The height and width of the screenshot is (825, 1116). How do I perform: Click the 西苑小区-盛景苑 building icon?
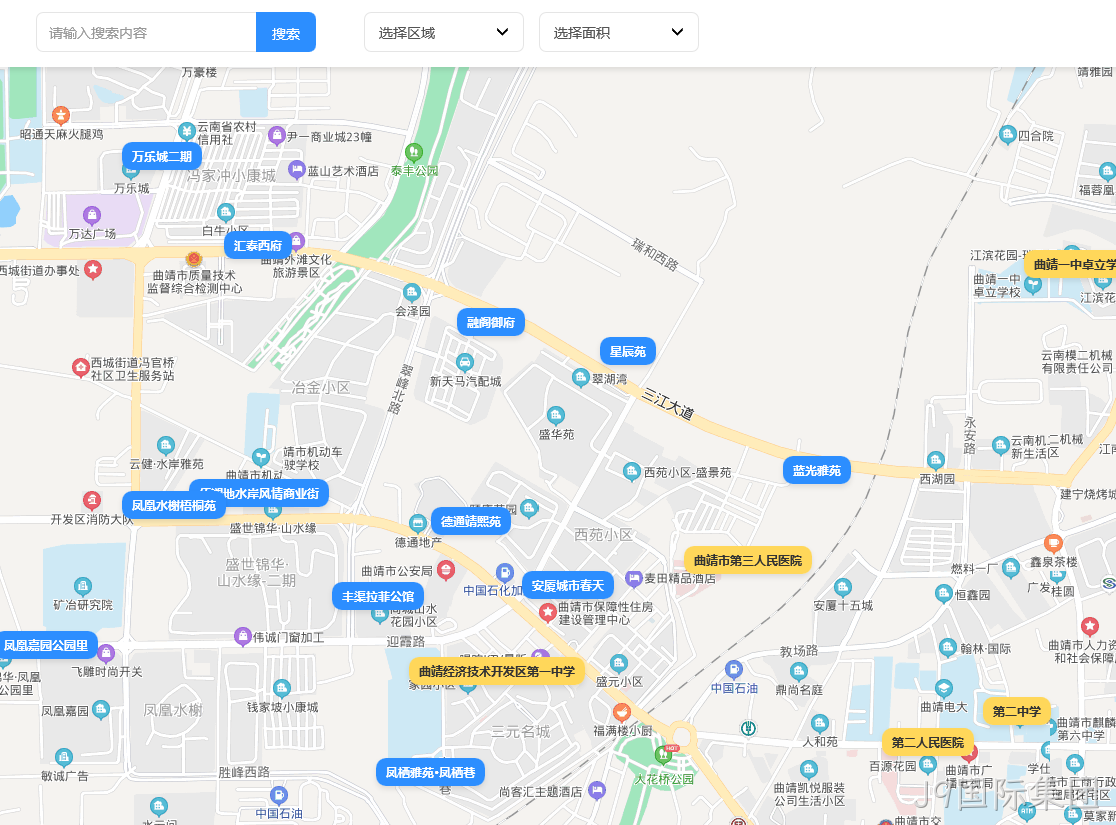[631, 471]
